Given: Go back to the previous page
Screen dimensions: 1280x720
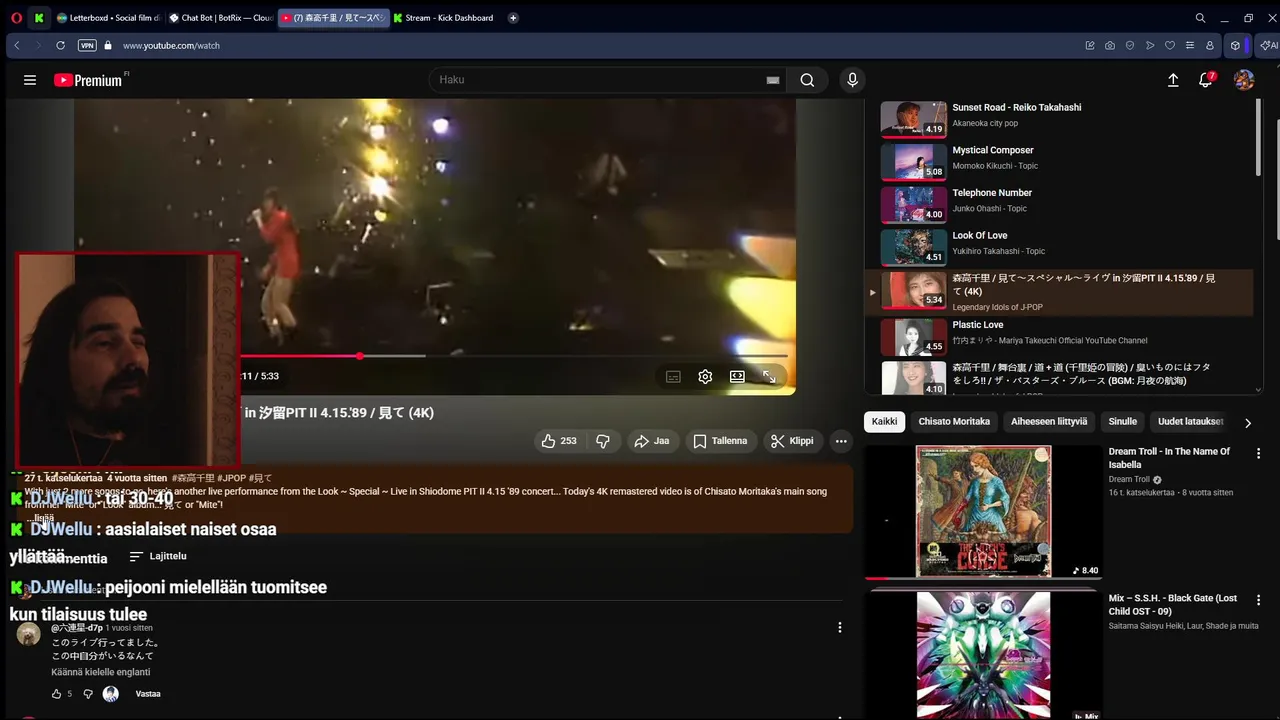Looking at the screenshot, I should coord(17,45).
